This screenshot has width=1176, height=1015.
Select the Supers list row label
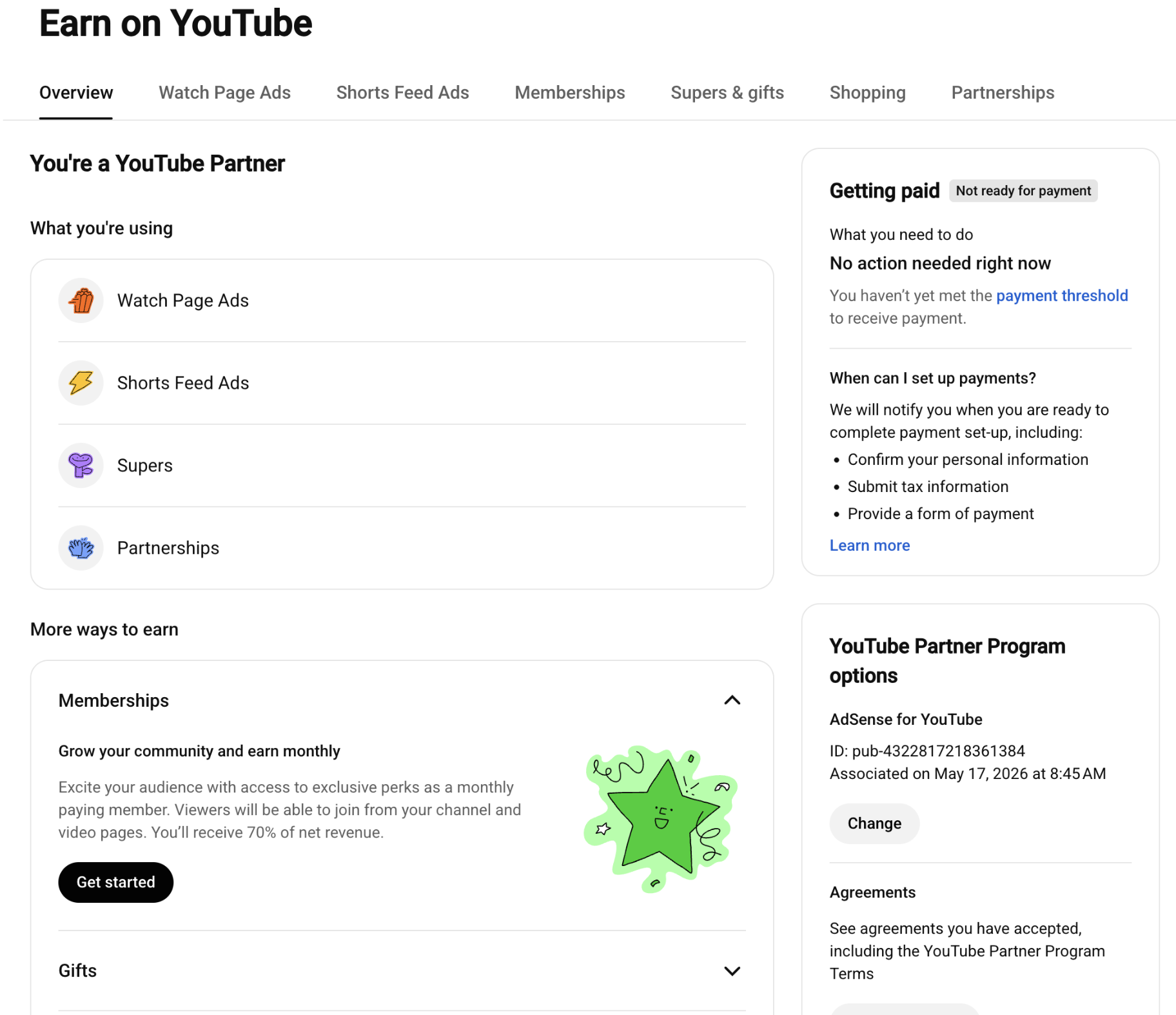[x=145, y=466]
